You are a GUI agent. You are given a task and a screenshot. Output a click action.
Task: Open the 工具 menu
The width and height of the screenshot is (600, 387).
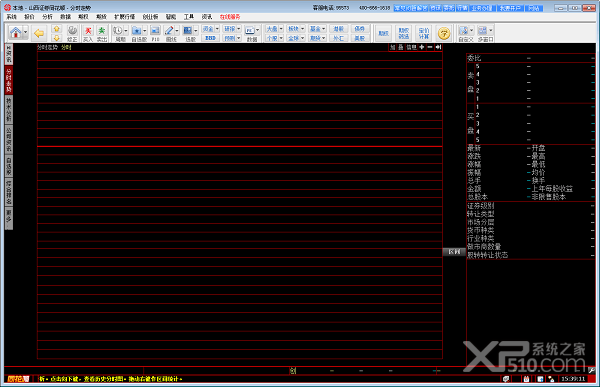pyautogui.click(x=189, y=17)
